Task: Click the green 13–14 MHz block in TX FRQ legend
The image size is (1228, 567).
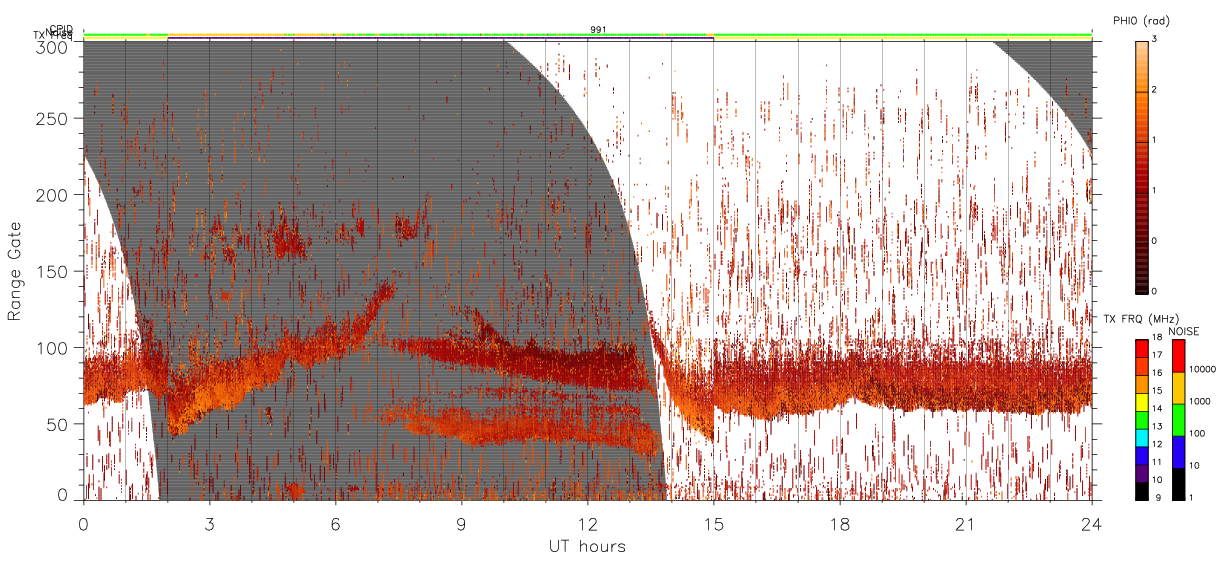Action: pos(1141,419)
